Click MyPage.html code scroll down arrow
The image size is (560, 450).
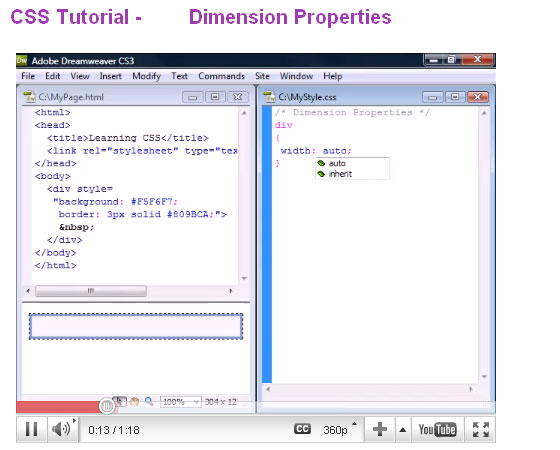coord(244,278)
